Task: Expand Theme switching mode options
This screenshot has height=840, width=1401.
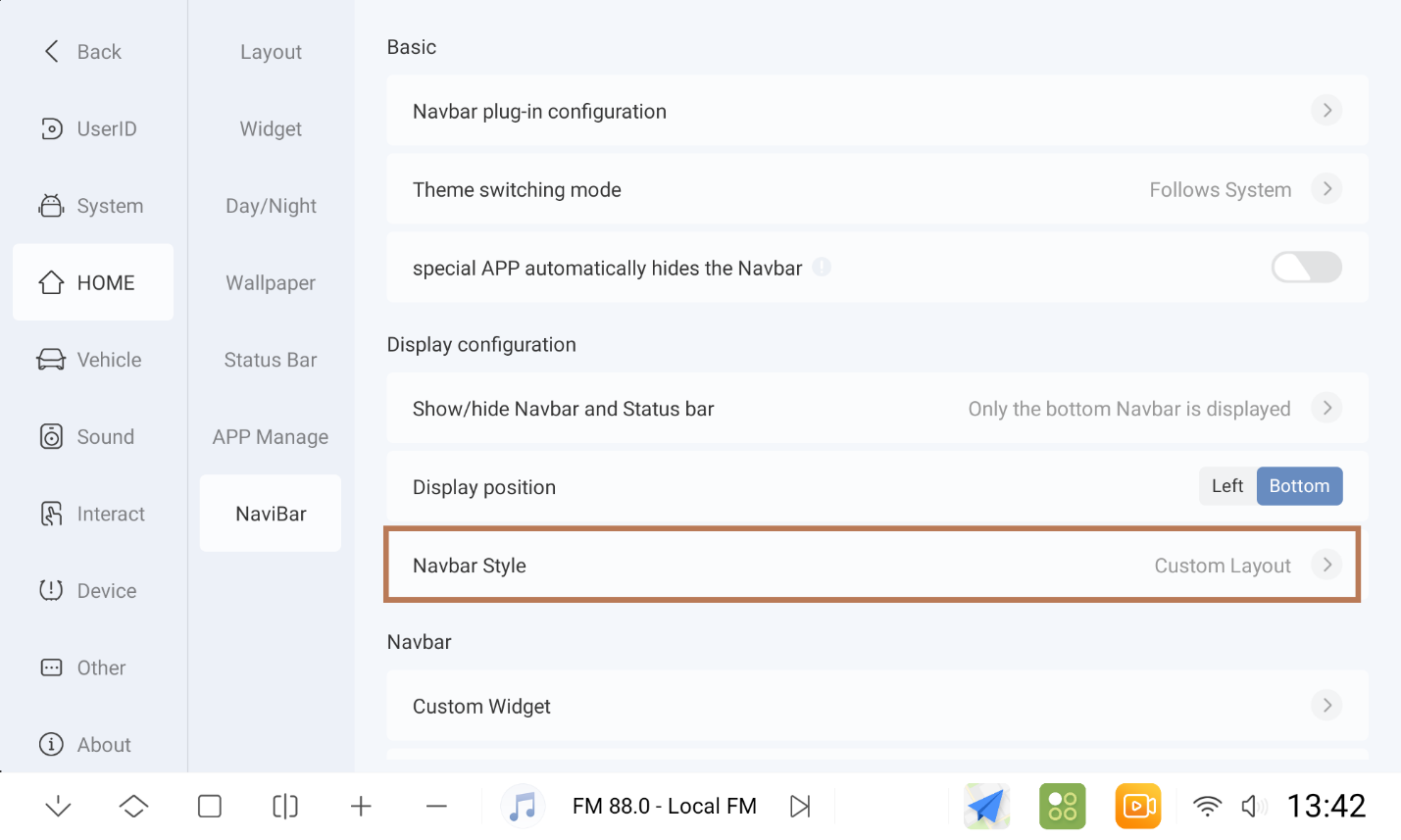Action: 1326,188
